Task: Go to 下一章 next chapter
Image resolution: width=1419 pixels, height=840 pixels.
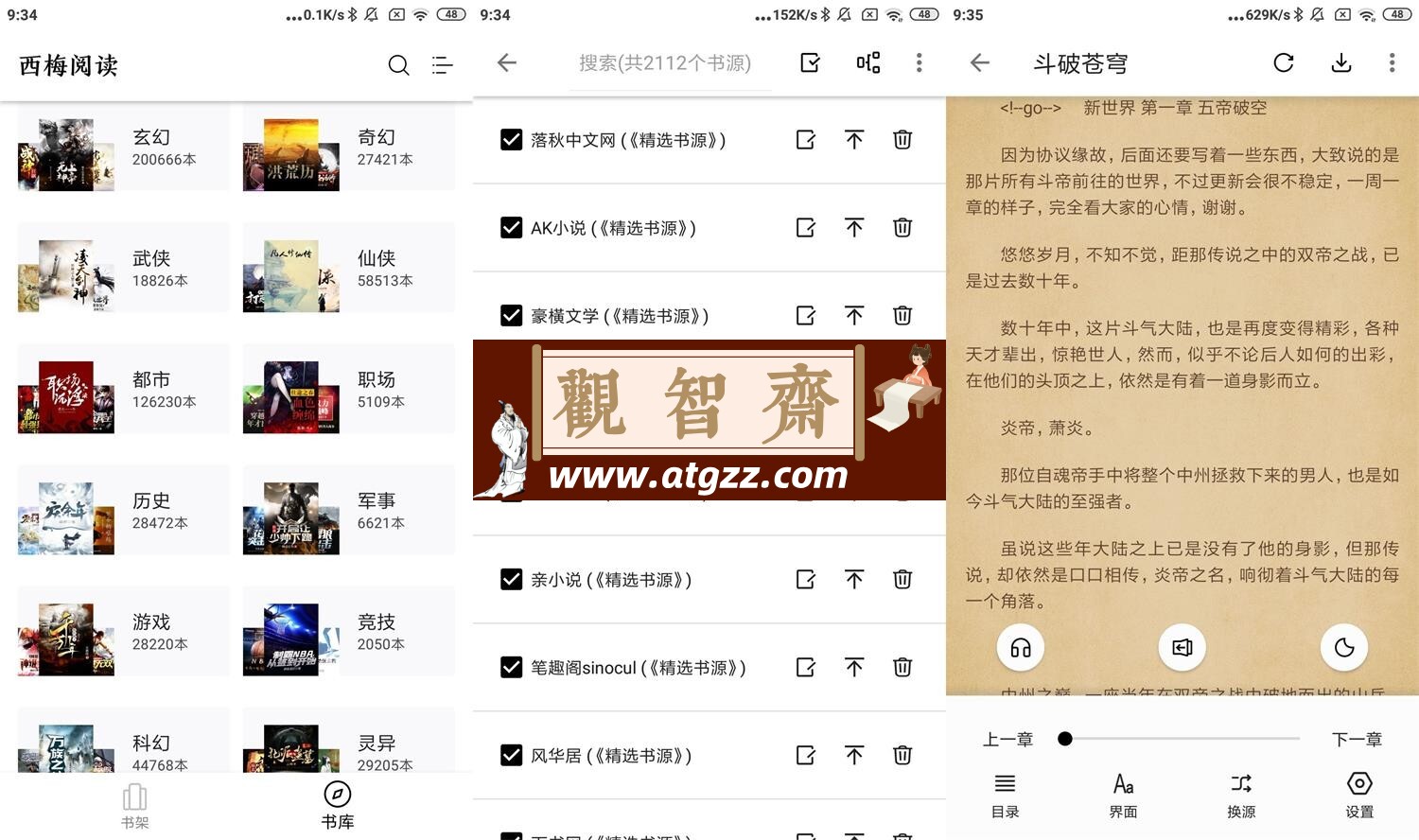Action: tap(1358, 740)
